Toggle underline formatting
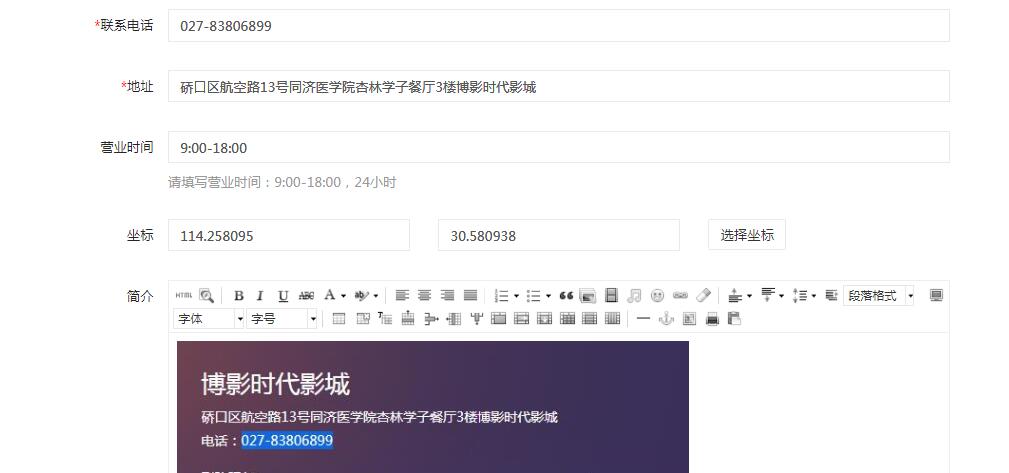 coord(283,296)
